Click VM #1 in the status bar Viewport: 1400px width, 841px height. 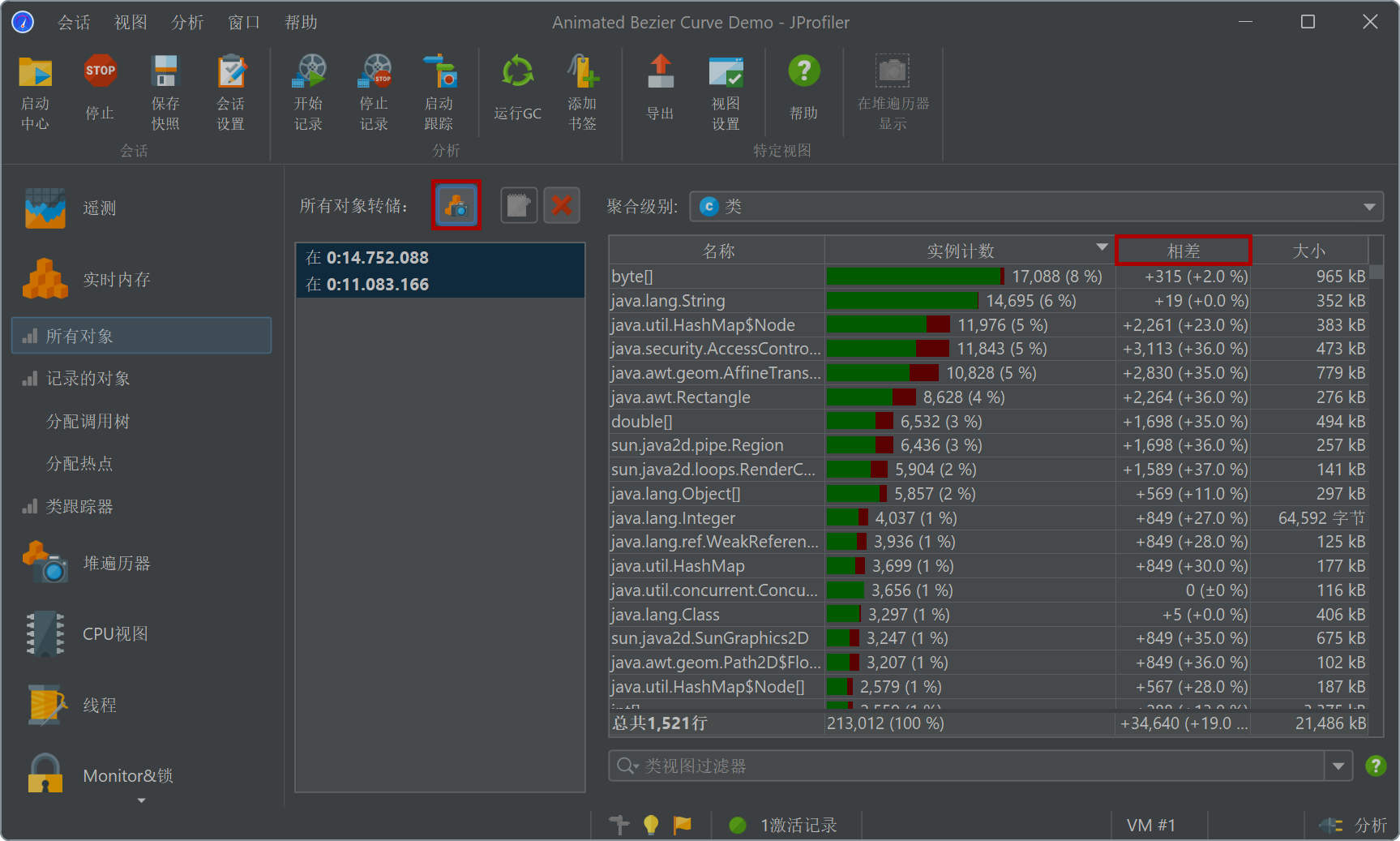coord(1151,825)
